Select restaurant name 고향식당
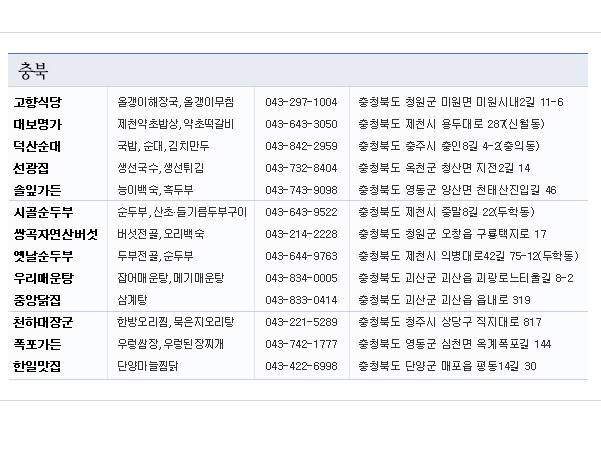Viewport: 601px width, 453px height. 37,102
